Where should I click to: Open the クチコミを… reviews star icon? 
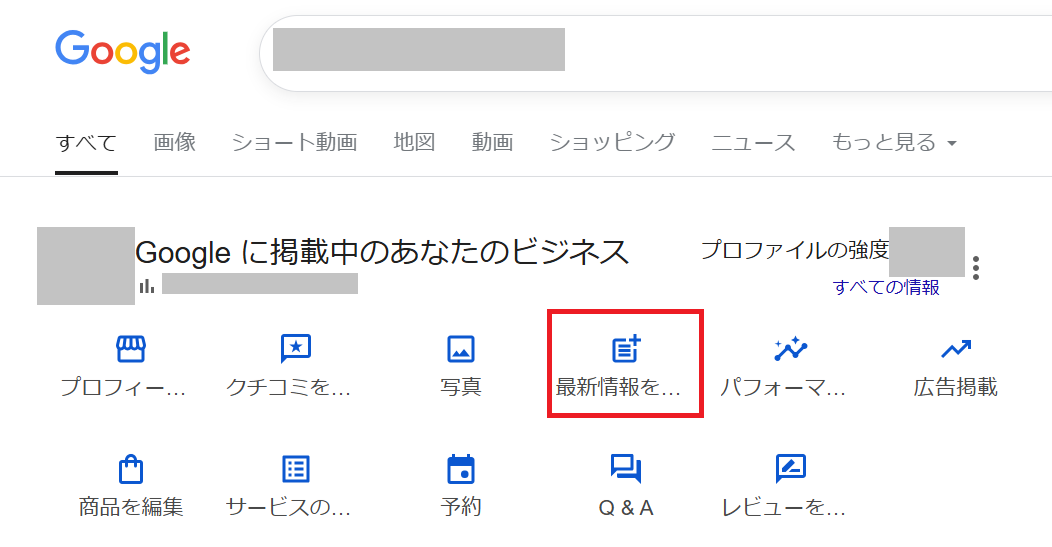tap(295, 349)
